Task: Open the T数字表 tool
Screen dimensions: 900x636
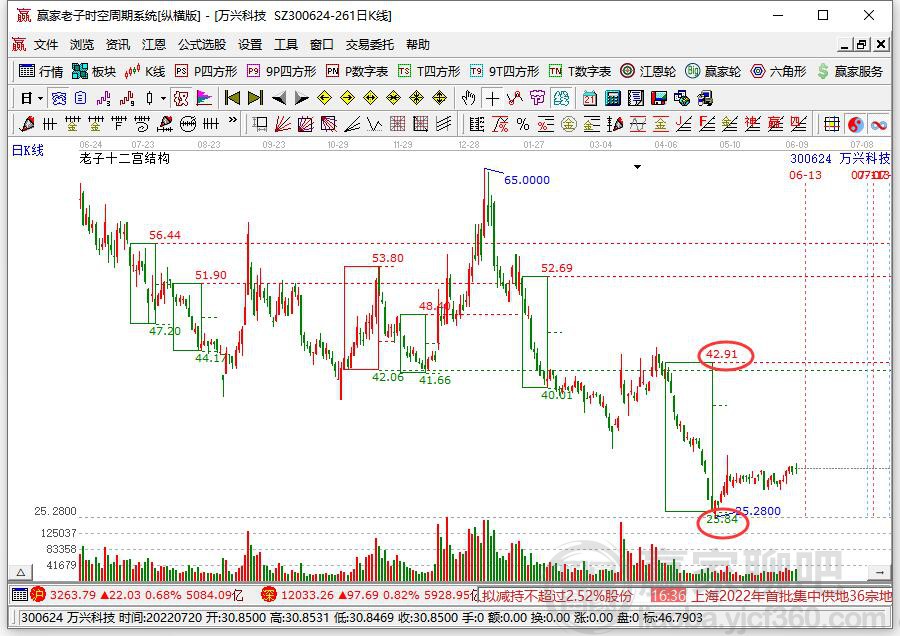Action: tap(580, 71)
